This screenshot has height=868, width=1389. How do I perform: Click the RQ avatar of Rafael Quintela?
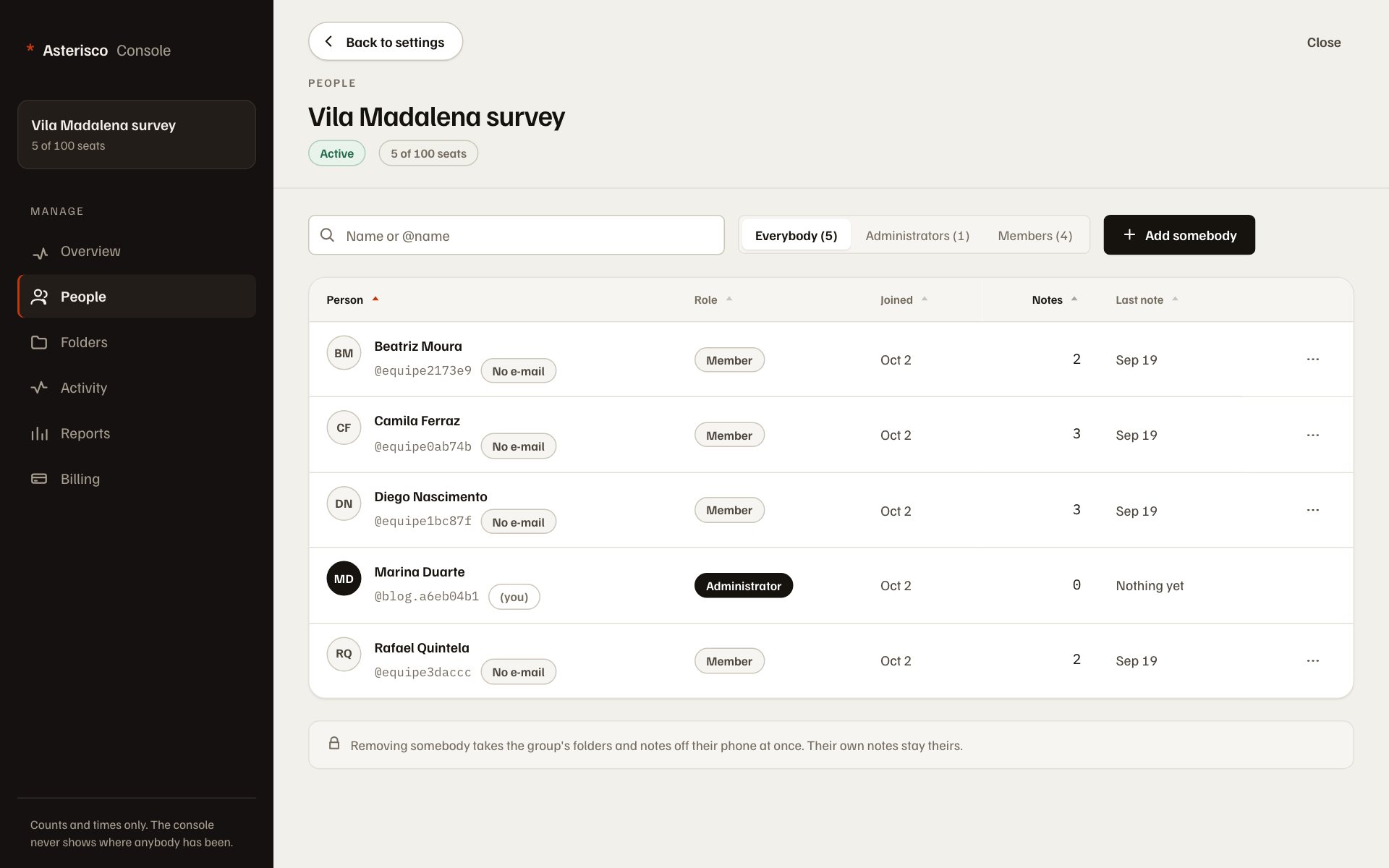coord(344,654)
